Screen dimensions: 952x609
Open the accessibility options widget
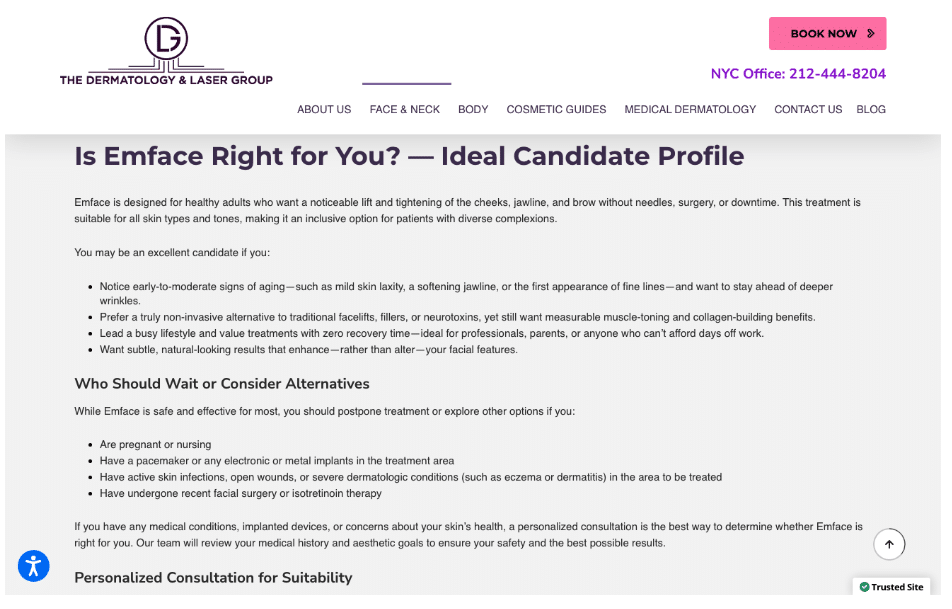(33, 566)
